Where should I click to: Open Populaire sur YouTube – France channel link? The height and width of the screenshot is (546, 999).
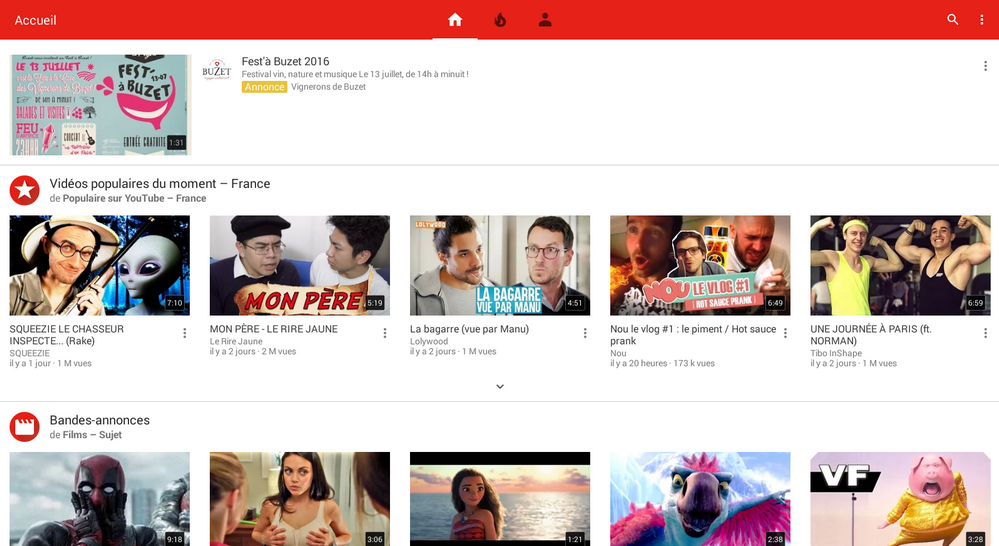pos(134,198)
